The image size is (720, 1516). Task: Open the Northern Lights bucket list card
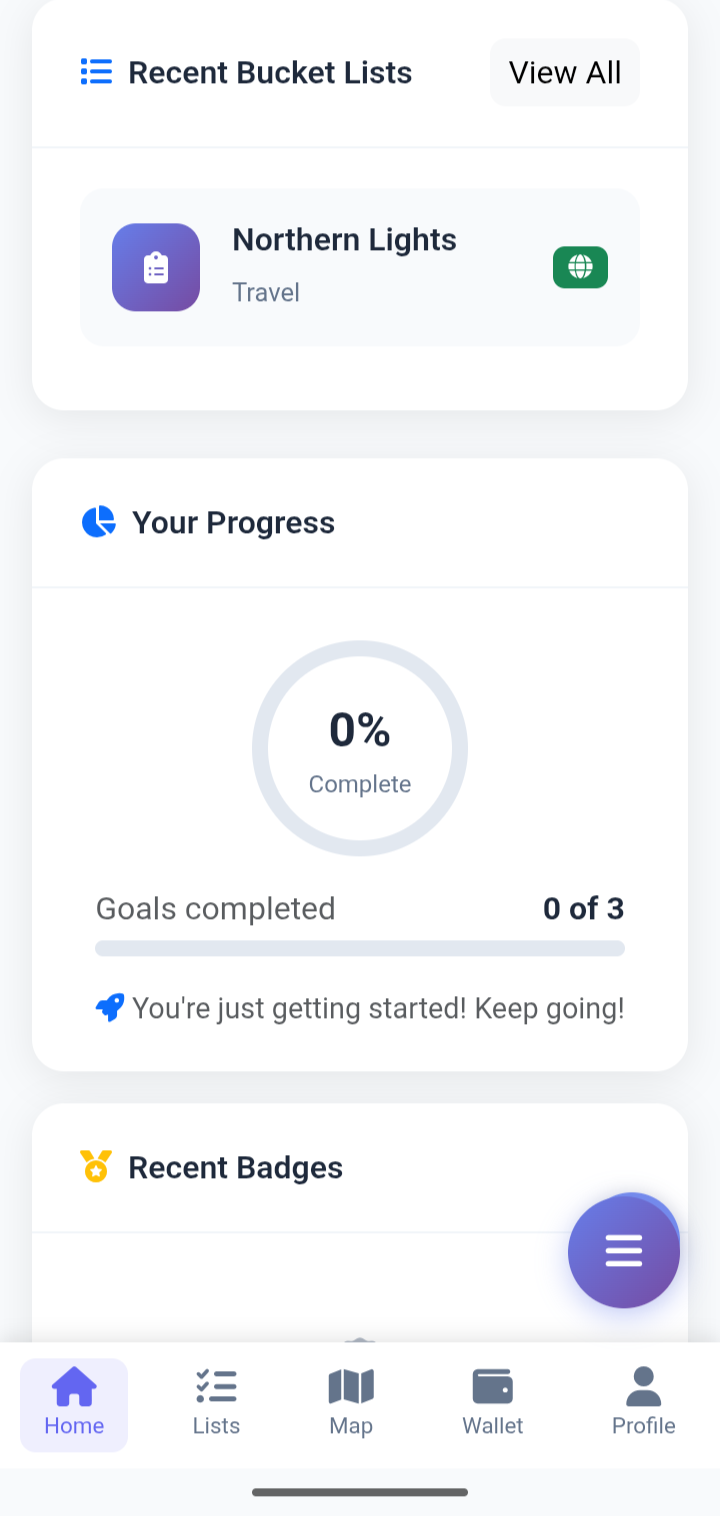[x=360, y=267]
